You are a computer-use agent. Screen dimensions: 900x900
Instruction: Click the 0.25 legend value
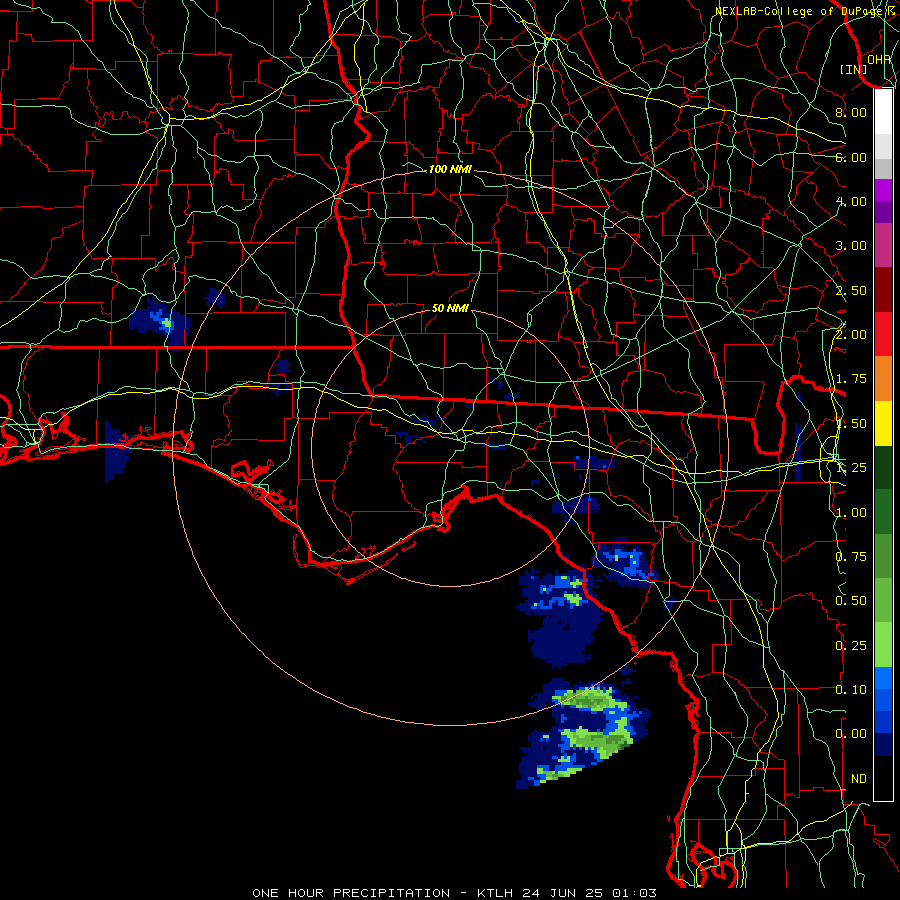tap(851, 646)
